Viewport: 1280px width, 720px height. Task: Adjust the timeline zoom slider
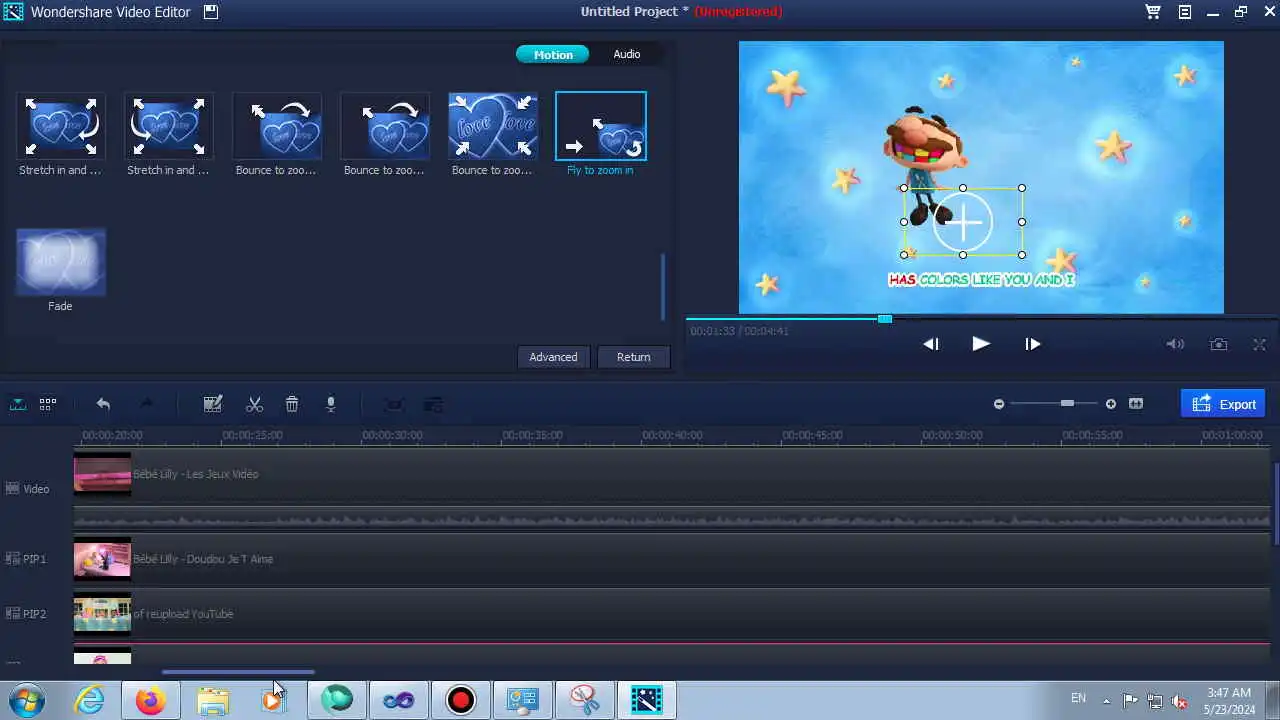tap(1067, 404)
